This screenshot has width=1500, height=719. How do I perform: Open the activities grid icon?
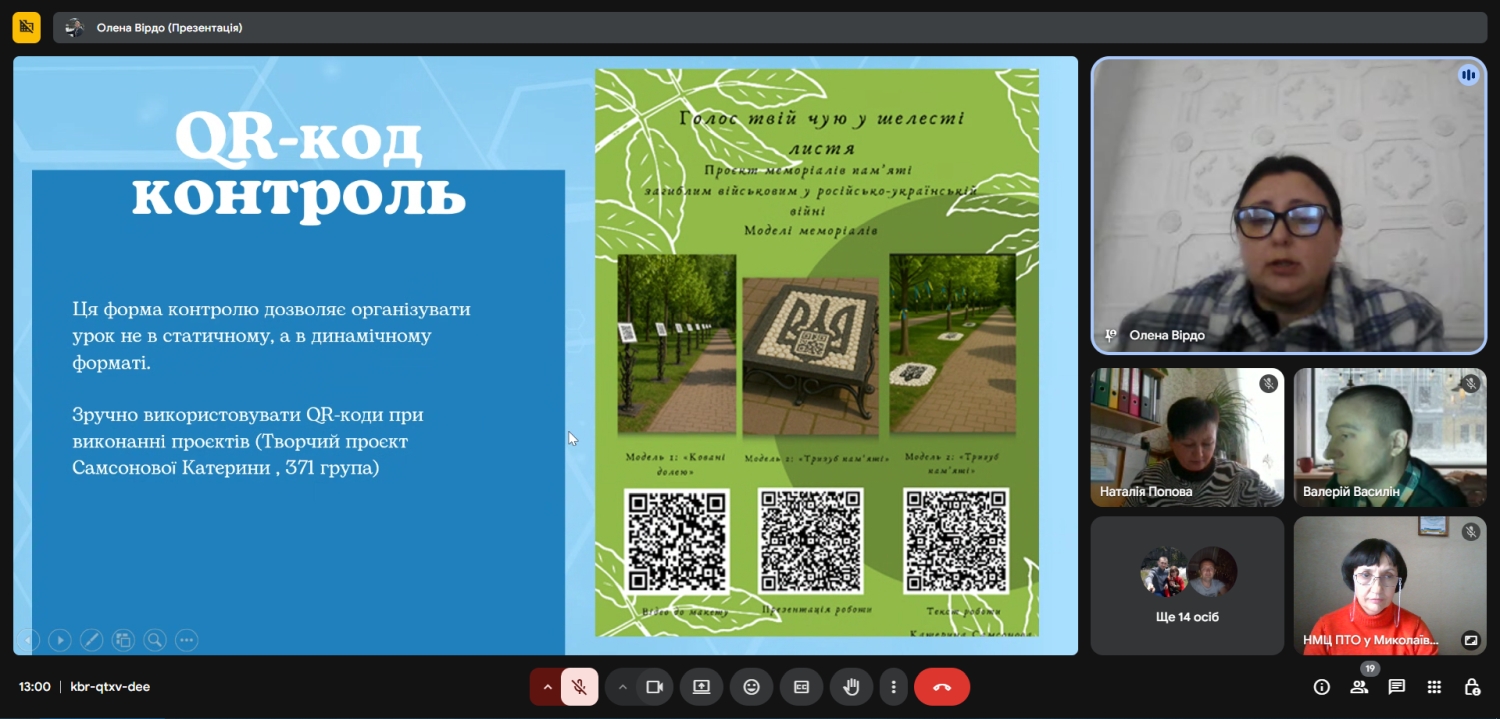point(1434,687)
